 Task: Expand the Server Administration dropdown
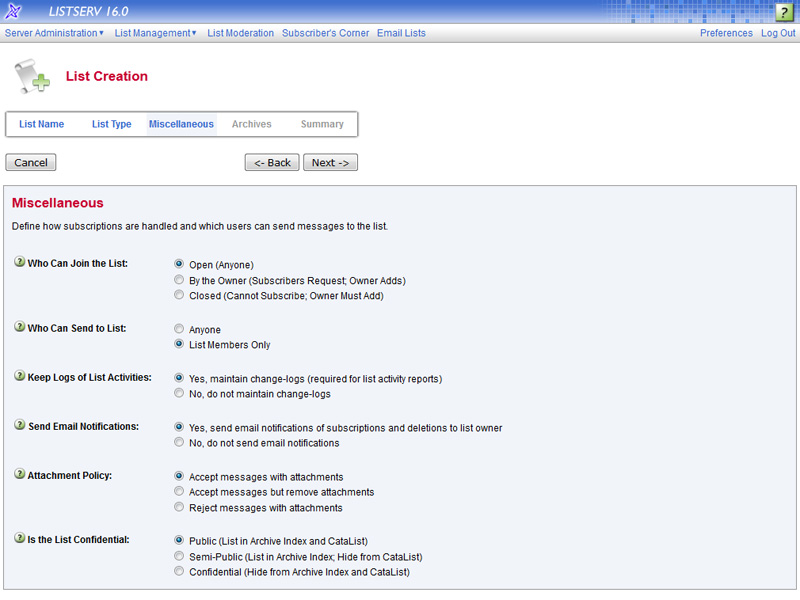click(53, 33)
